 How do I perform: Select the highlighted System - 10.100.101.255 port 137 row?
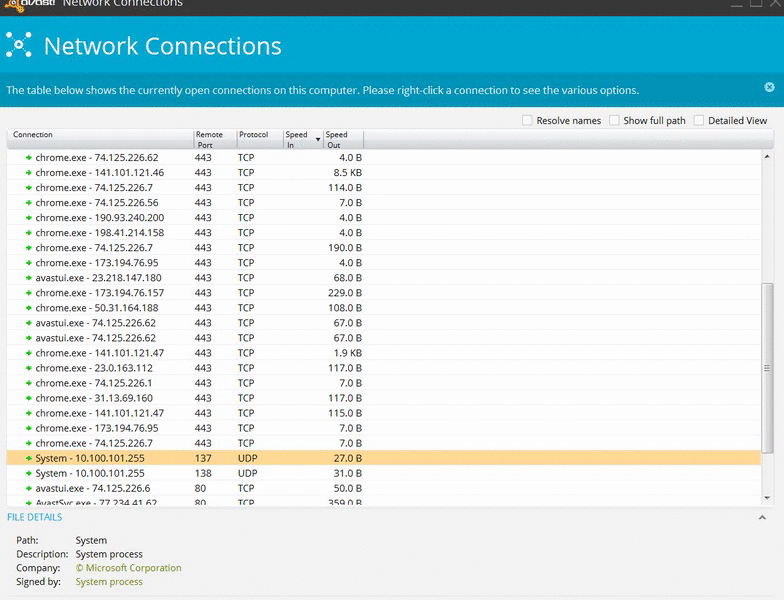point(384,458)
